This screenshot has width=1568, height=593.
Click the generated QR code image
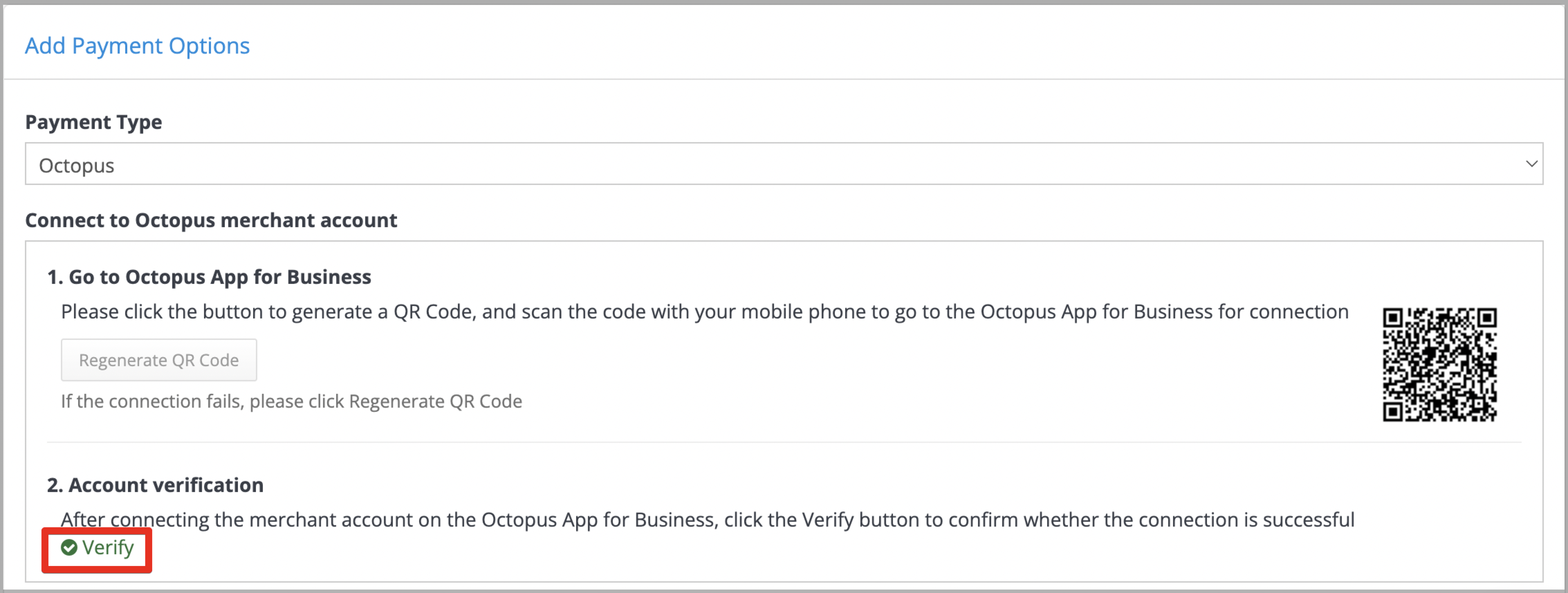[x=1440, y=365]
